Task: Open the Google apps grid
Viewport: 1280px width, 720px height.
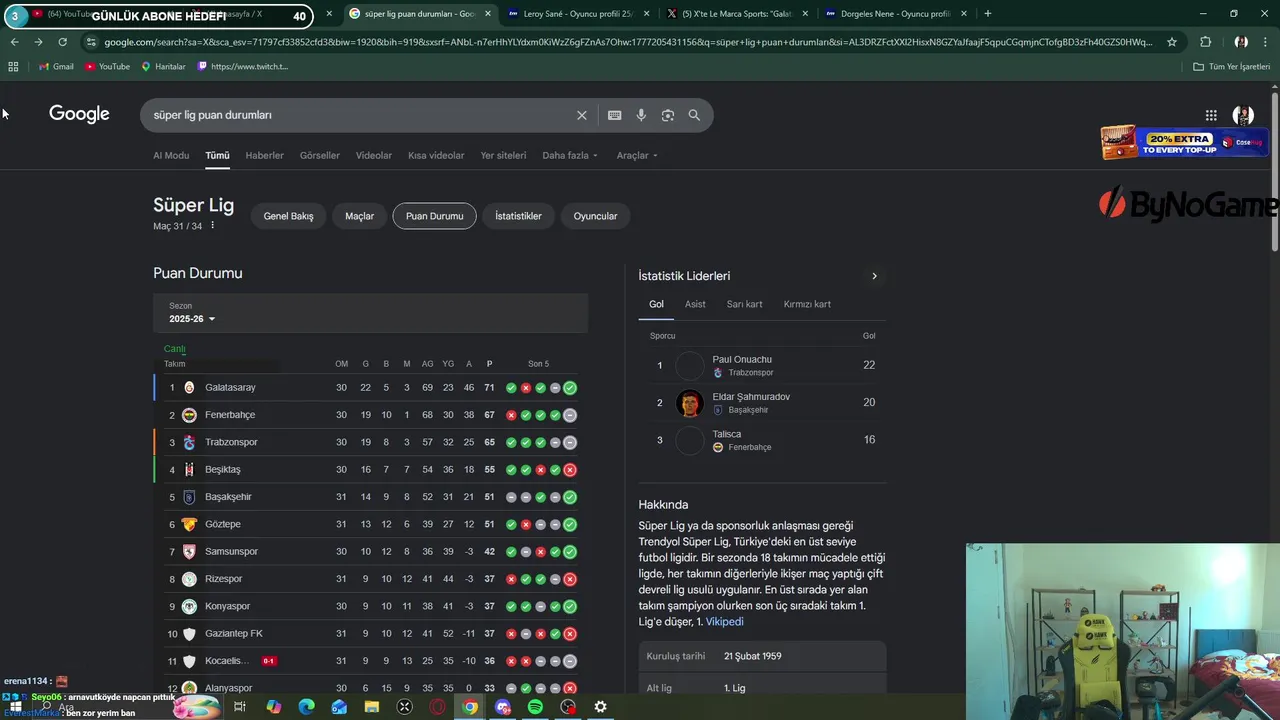Action: pyautogui.click(x=1211, y=115)
